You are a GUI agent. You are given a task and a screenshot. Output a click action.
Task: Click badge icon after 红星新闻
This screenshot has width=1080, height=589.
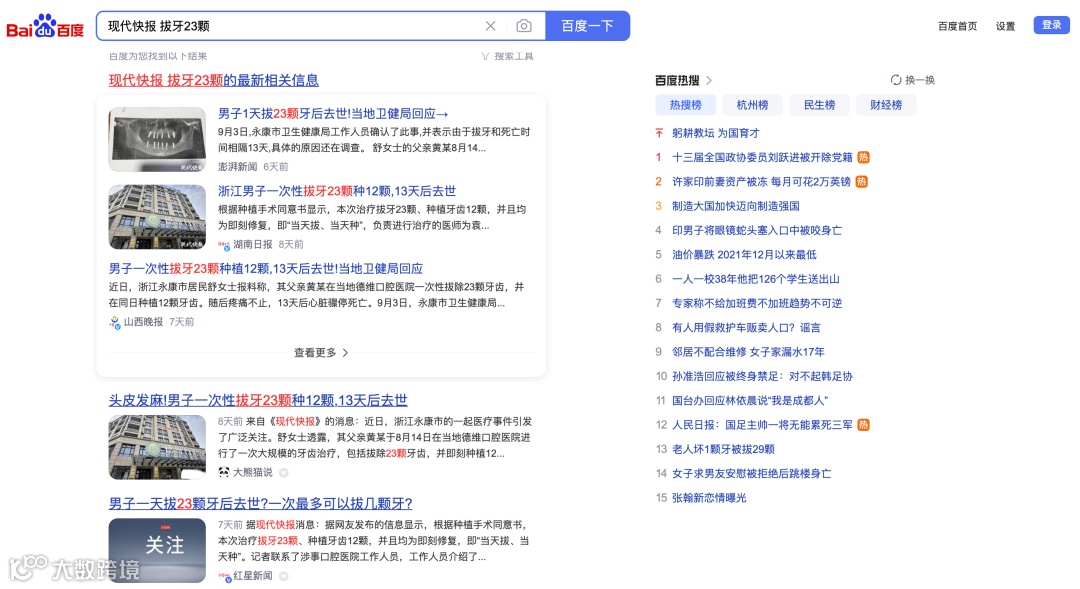click(x=283, y=576)
